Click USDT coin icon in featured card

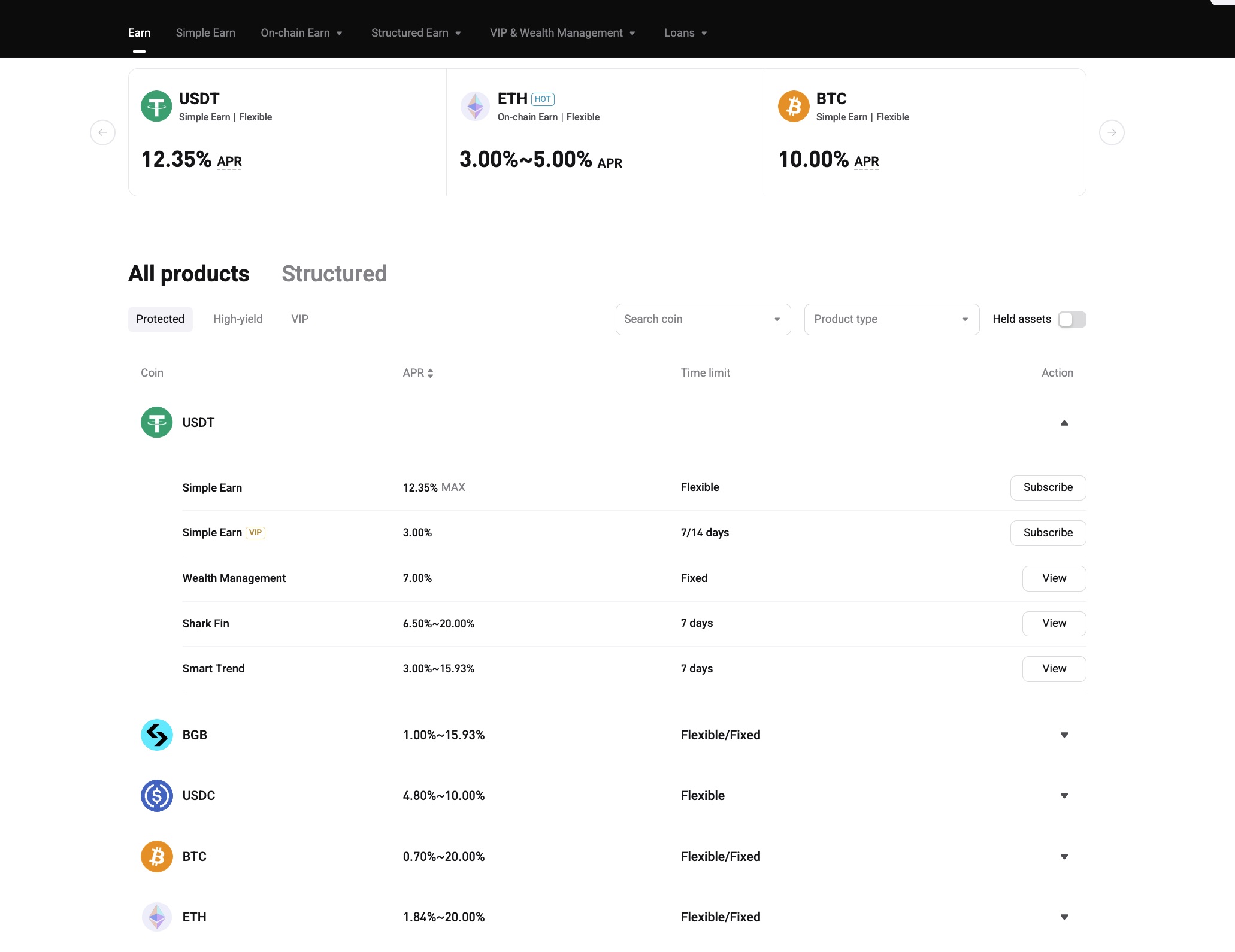tap(156, 106)
